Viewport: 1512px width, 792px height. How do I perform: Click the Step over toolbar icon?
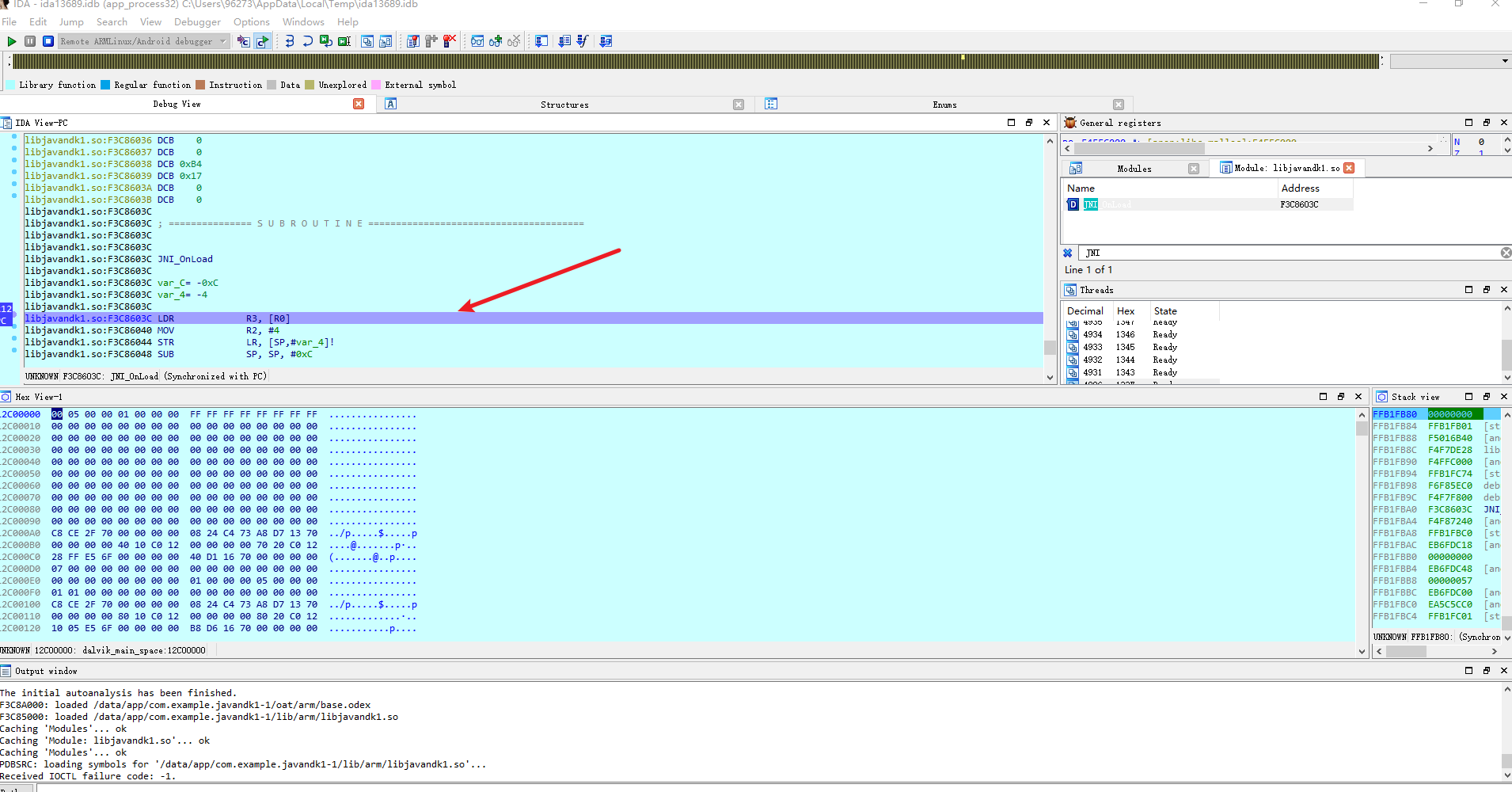click(x=308, y=41)
